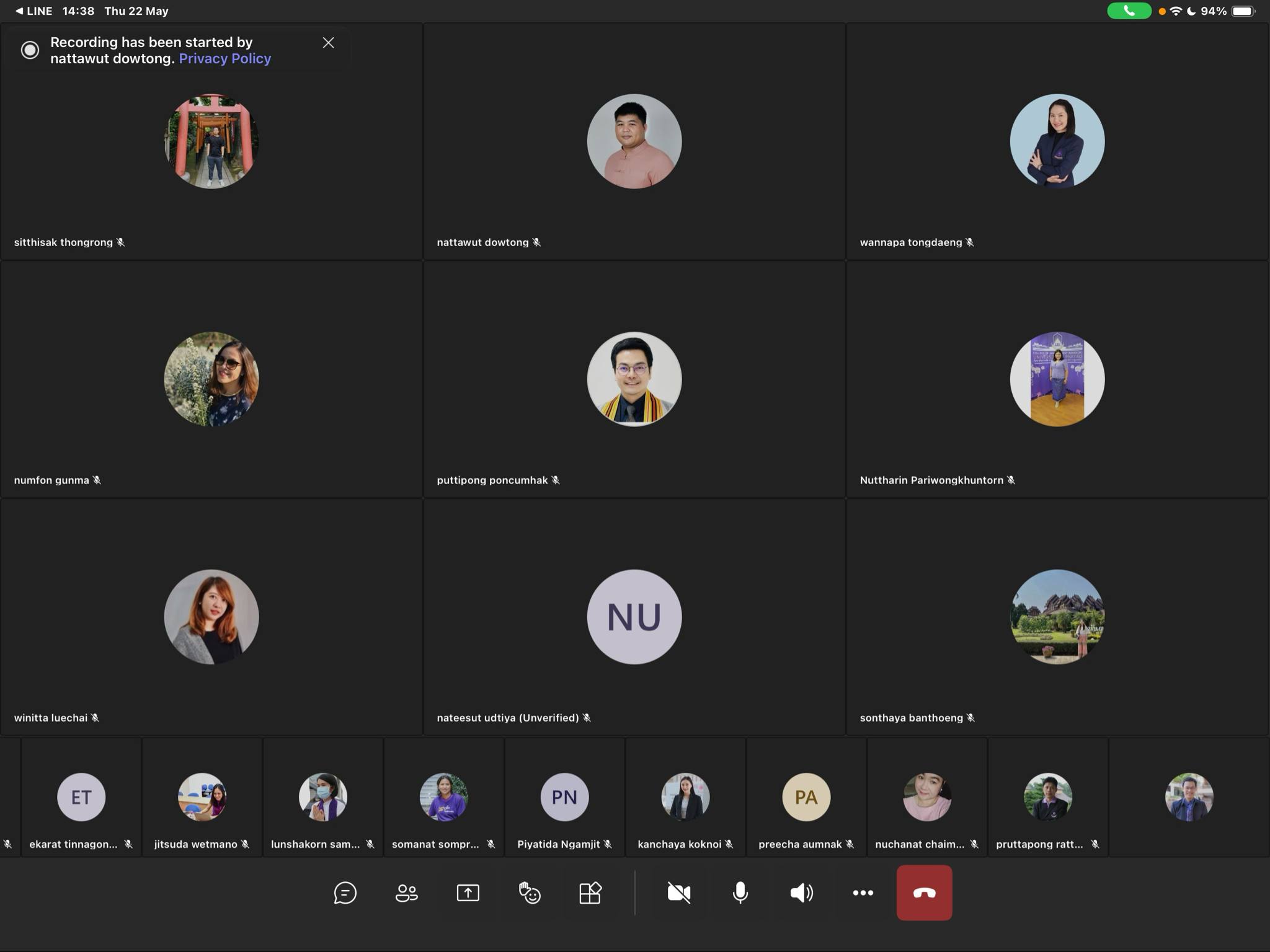Tap the NU initials avatar
Screen dimensions: 1270x952
[634, 617]
